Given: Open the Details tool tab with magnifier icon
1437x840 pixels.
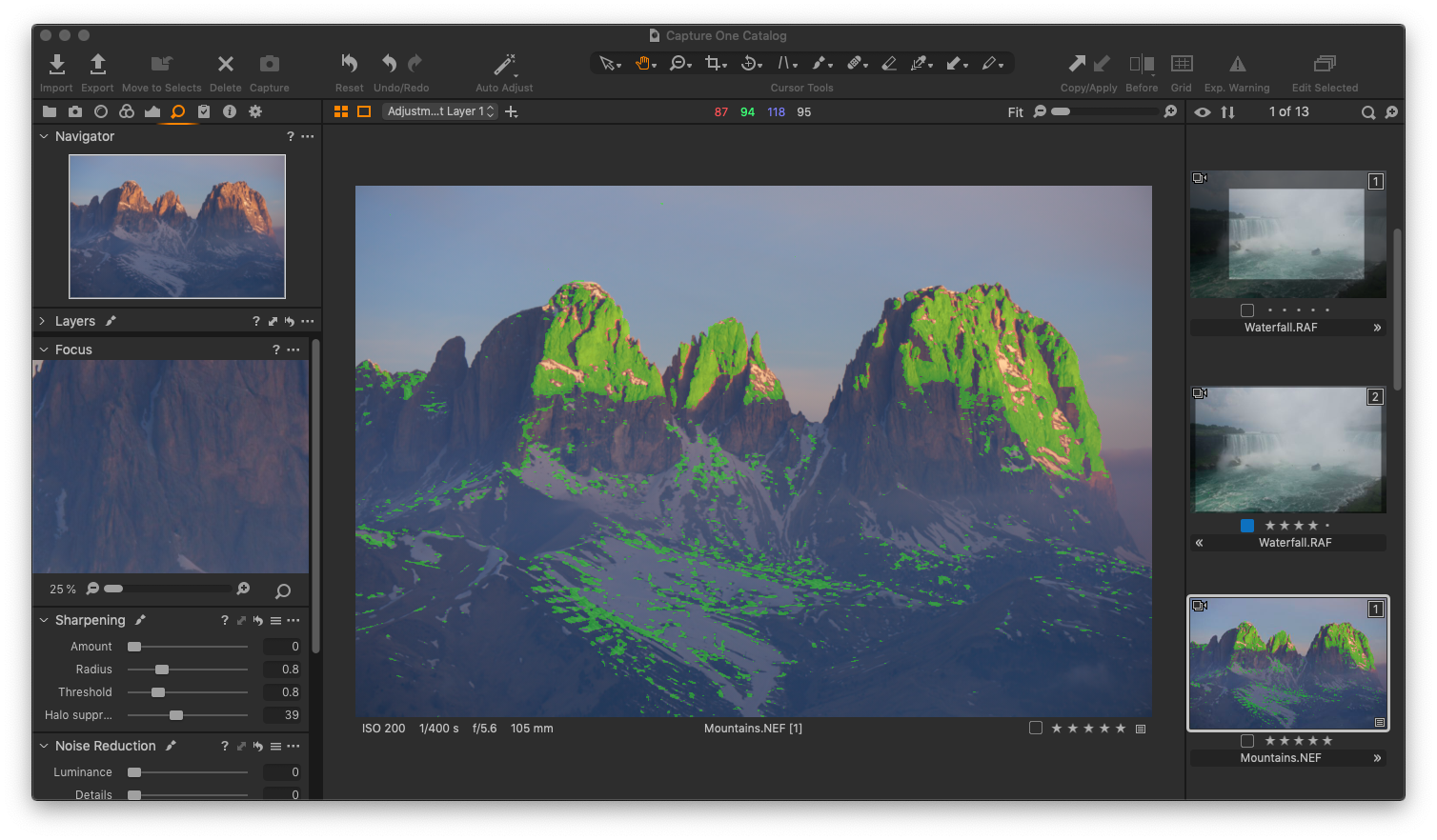Looking at the screenshot, I should click(177, 112).
